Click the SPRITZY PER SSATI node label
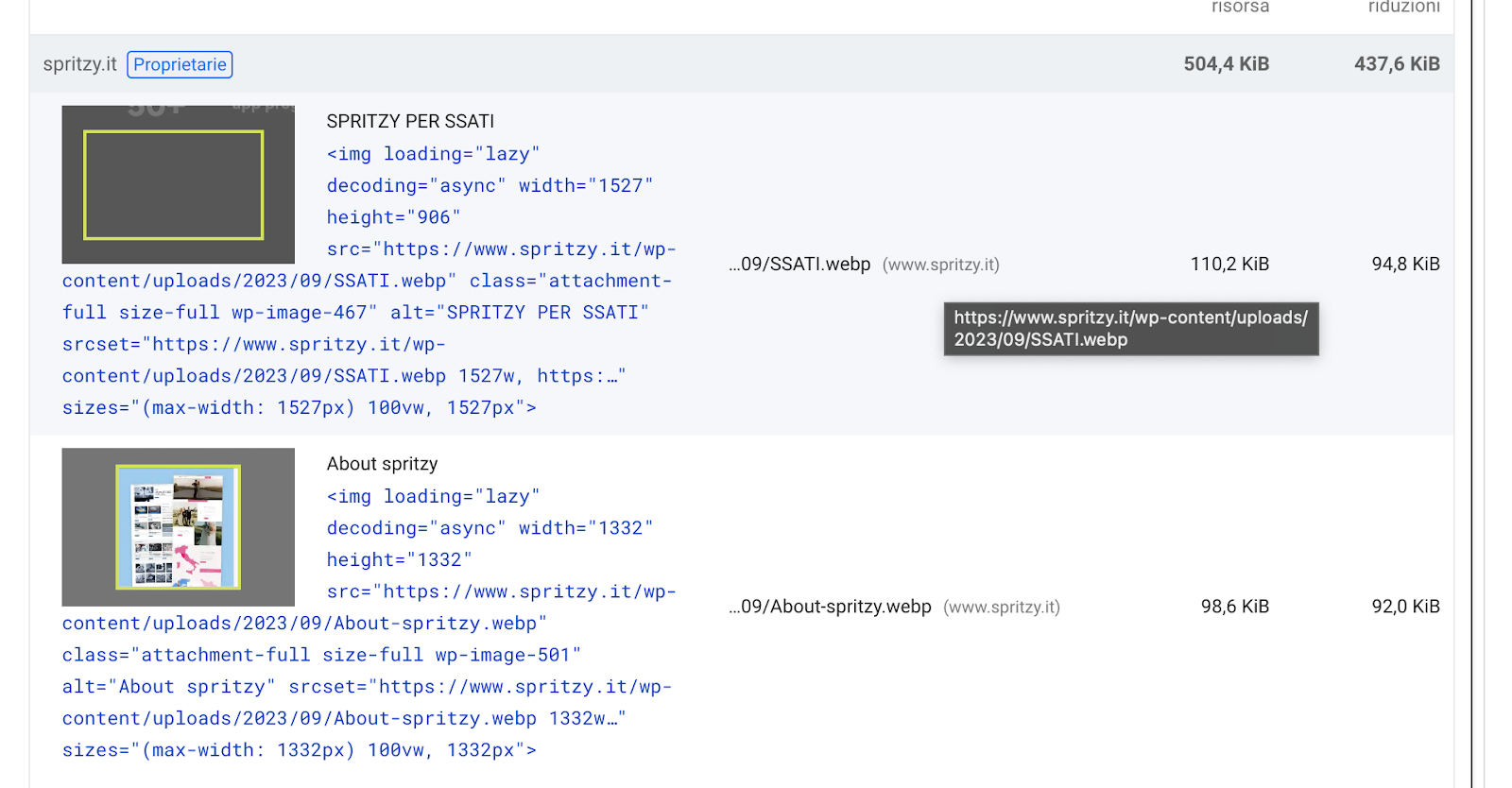 click(410, 121)
